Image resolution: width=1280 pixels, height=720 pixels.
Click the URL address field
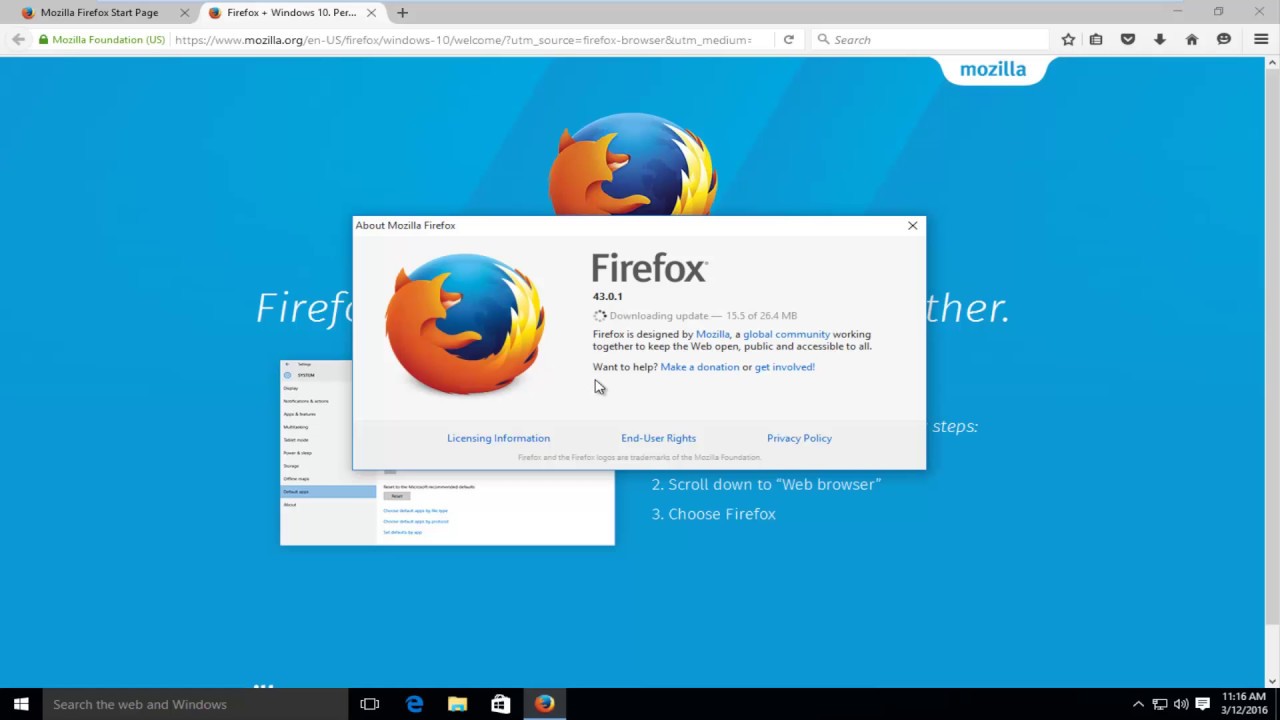click(463, 40)
